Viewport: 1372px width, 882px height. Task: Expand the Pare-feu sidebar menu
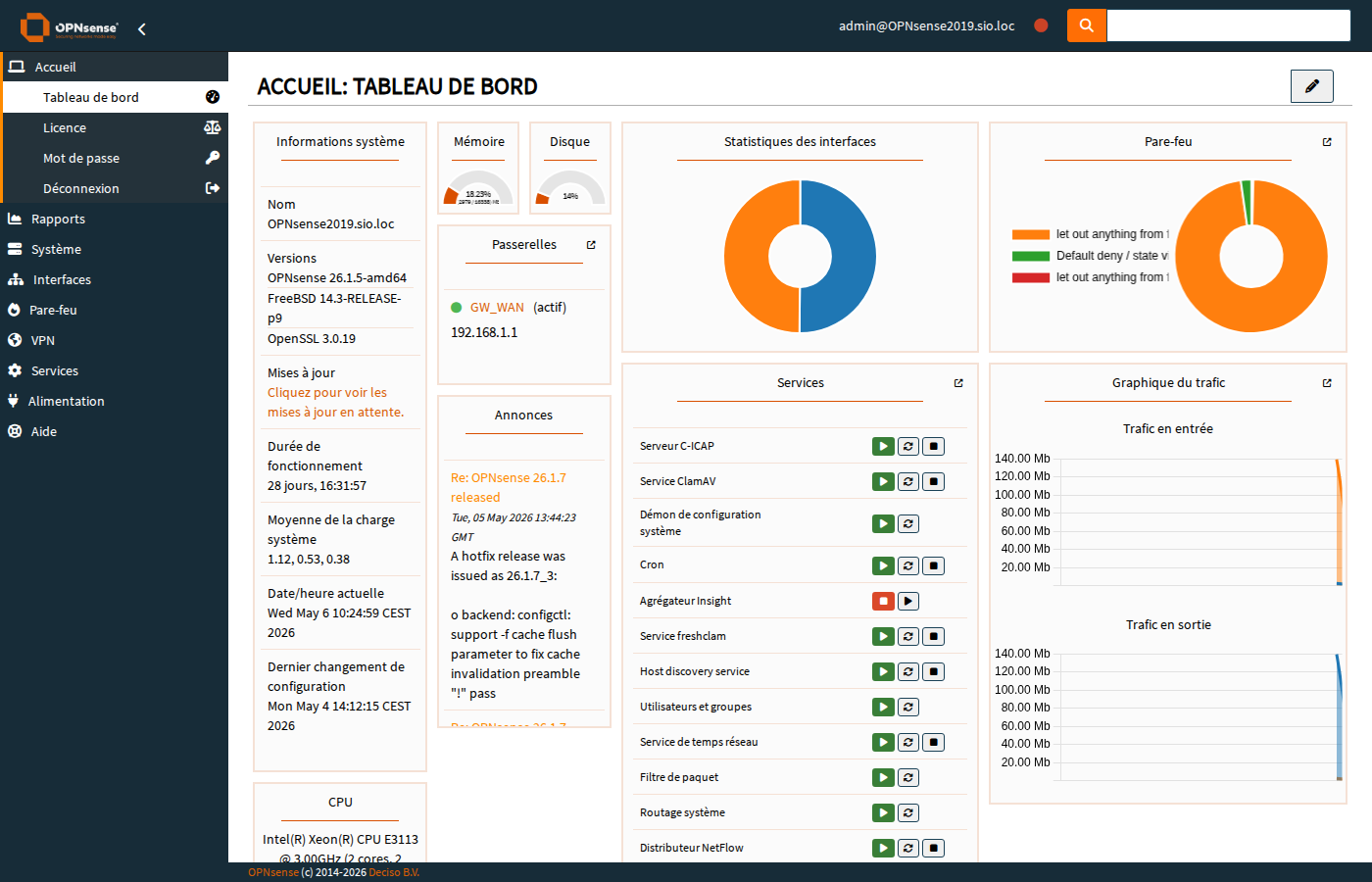(114, 310)
